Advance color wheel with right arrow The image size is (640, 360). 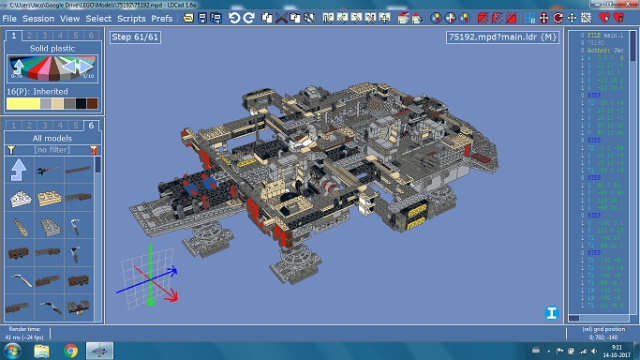[86, 66]
